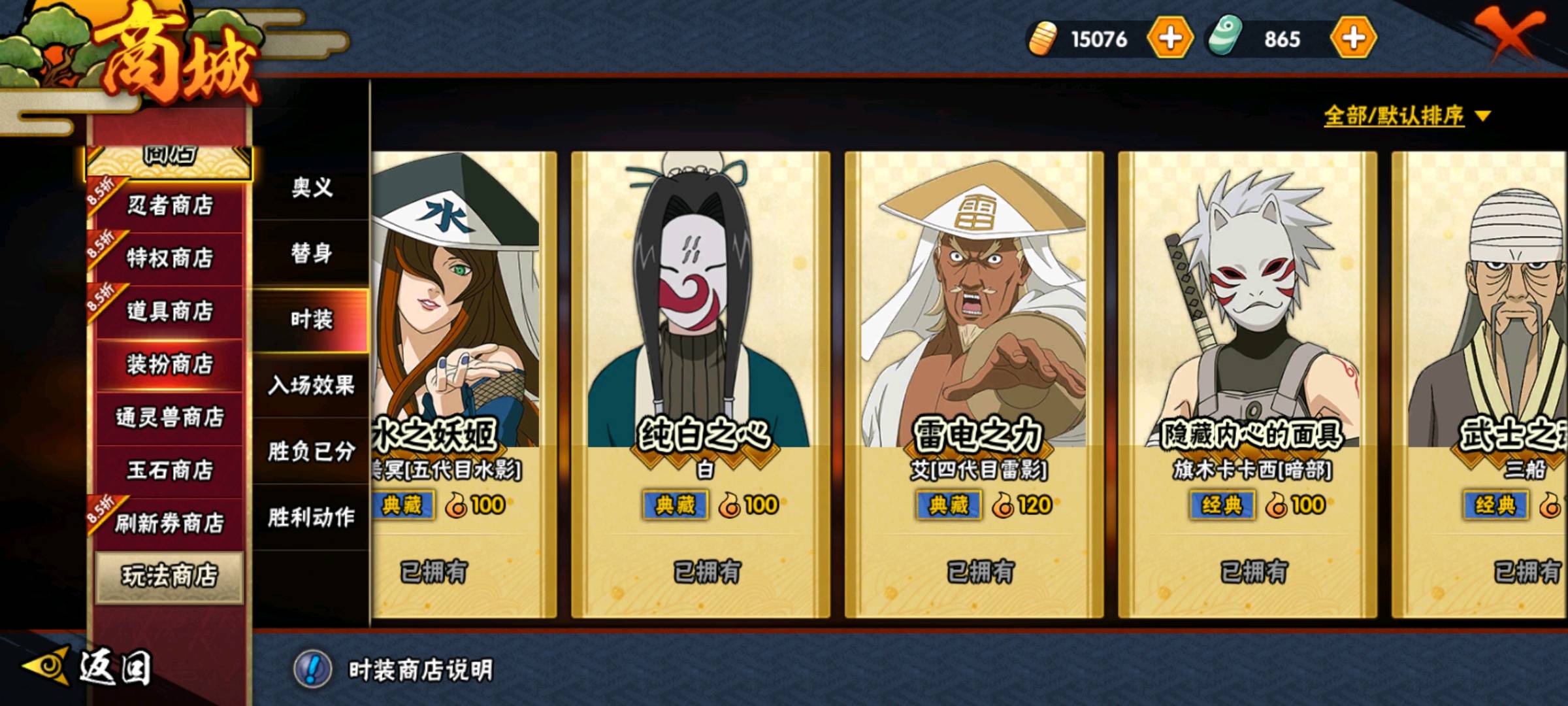Open the 时装商店说明 help link

pos(420,669)
